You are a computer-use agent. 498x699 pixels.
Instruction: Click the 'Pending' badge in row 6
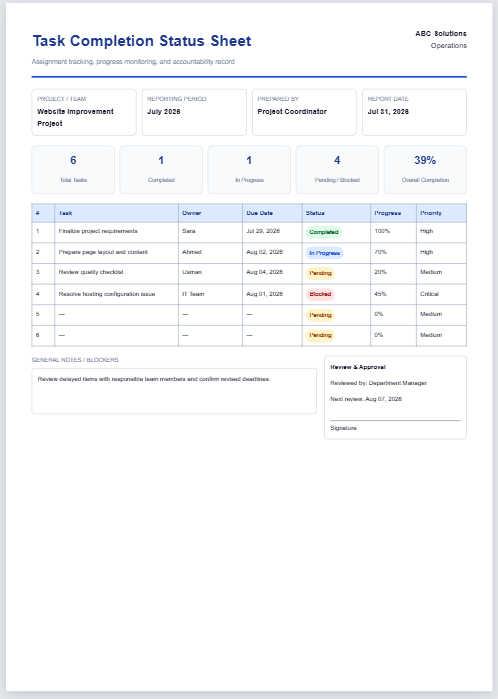pos(320,335)
